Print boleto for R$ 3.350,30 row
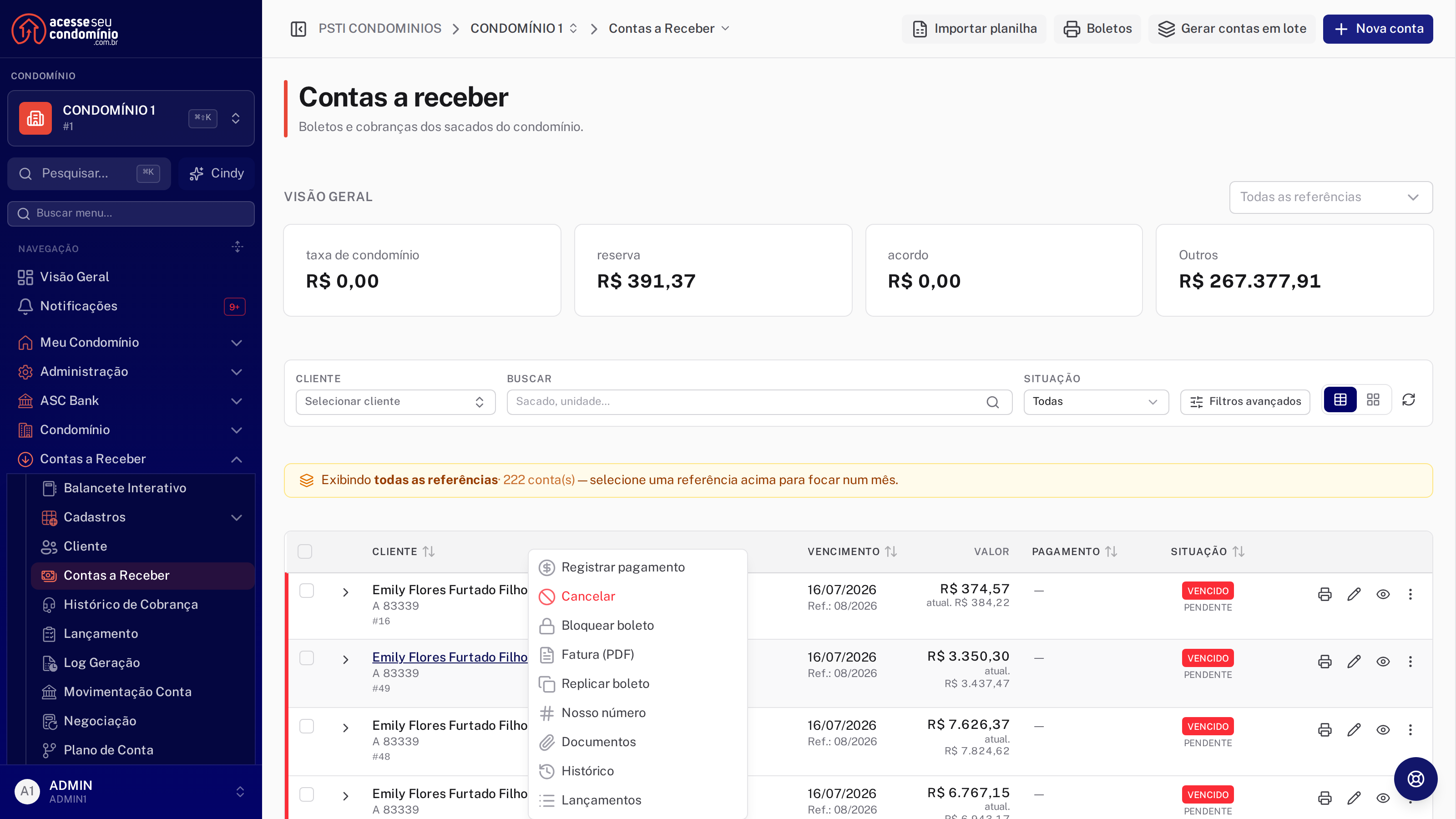Viewport: 1456px width, 819px height. 1325,661
